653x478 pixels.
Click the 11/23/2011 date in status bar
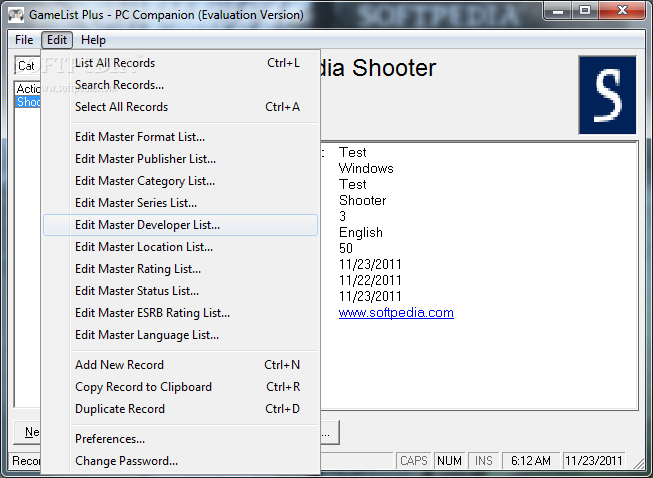(593, 461)
